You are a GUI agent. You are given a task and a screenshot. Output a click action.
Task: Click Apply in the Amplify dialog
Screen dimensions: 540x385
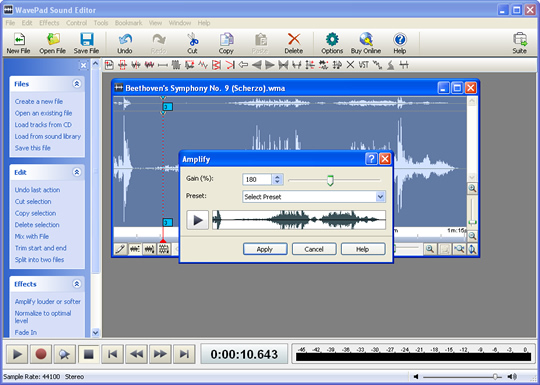pos(265,249)
